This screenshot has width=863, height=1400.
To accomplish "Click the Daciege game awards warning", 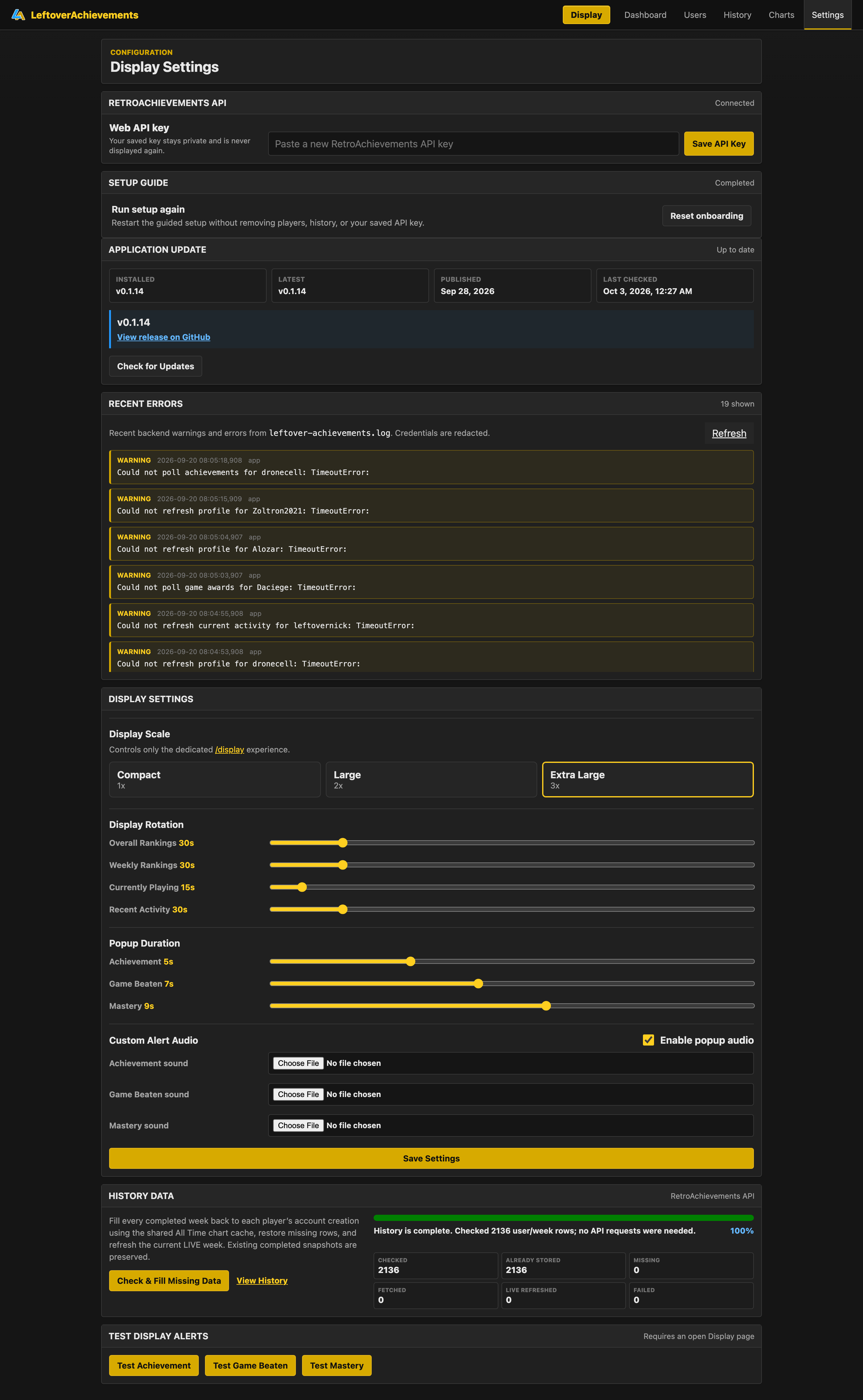I will pos(431,582).
